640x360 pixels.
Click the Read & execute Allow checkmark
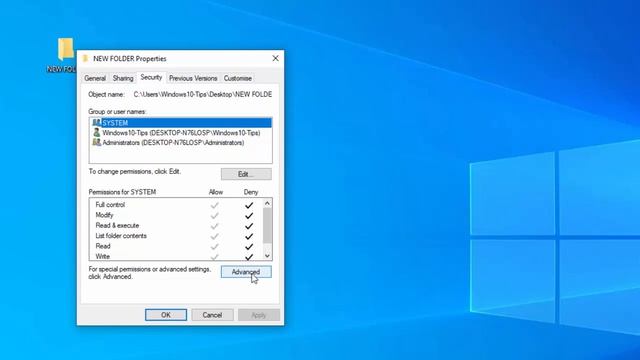tap(215, 226)
